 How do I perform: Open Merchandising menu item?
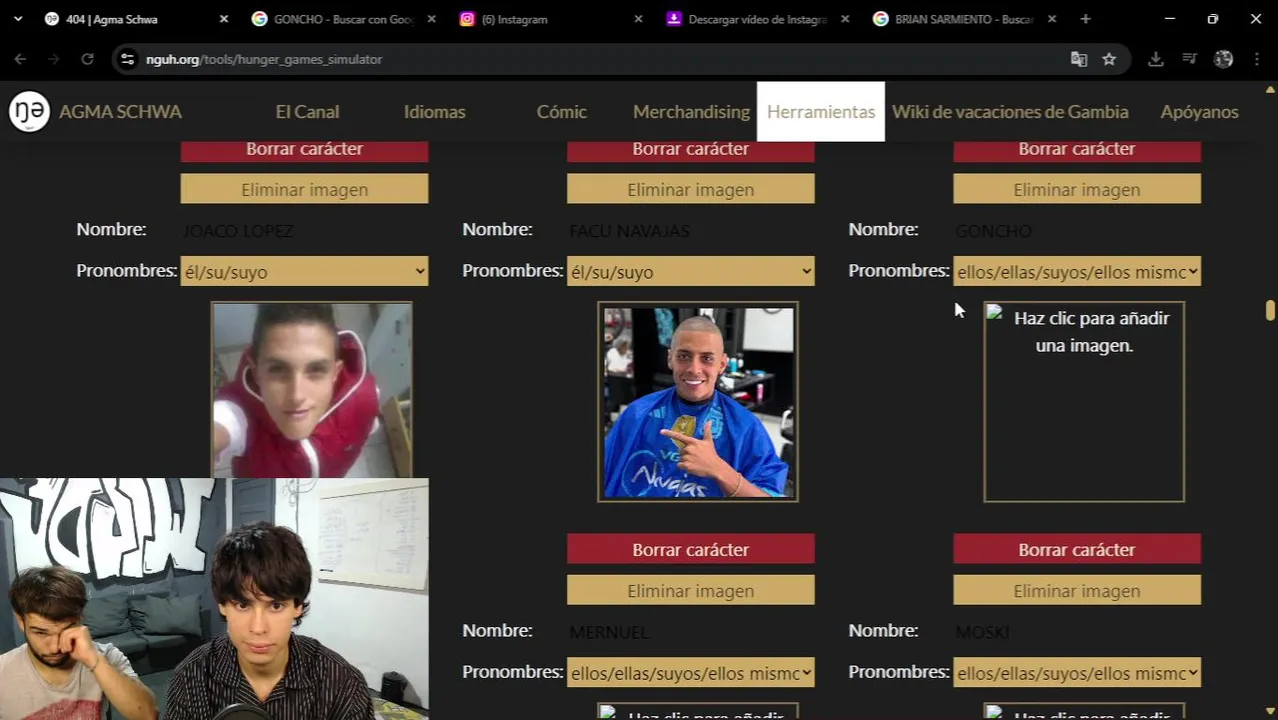click(691, 111)
